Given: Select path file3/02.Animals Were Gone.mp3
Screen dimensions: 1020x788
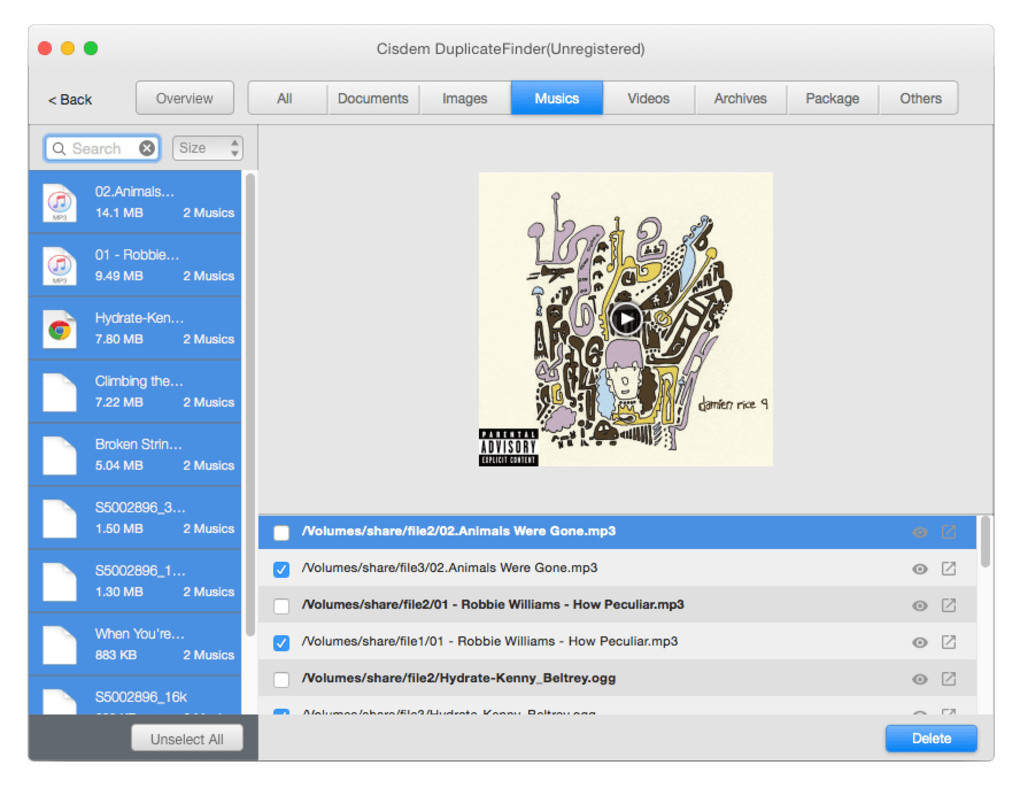Looking at the screenshot, I should (617, 568).
